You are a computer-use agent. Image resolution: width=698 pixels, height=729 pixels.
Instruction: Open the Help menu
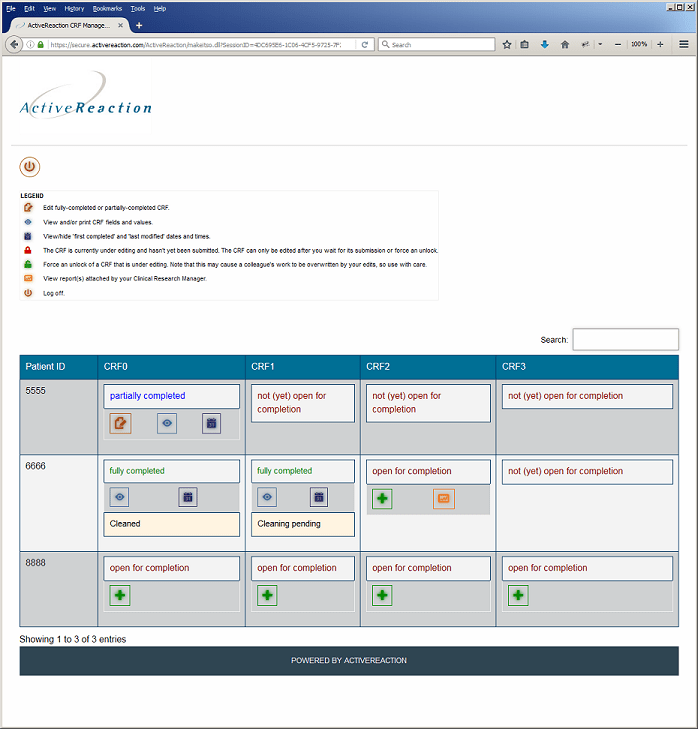coord(160,8)
